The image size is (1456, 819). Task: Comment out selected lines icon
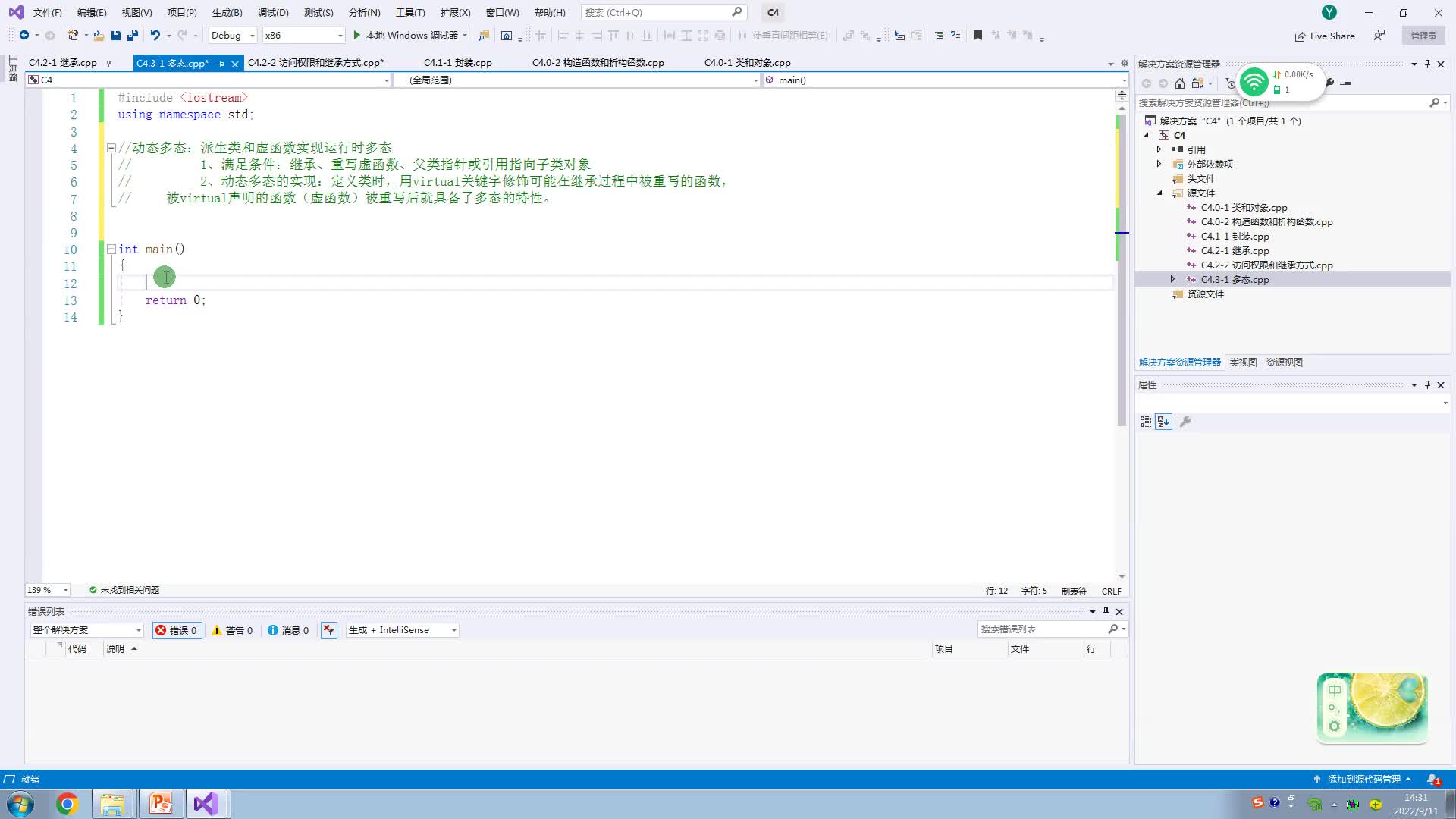[x=939, y=36]
